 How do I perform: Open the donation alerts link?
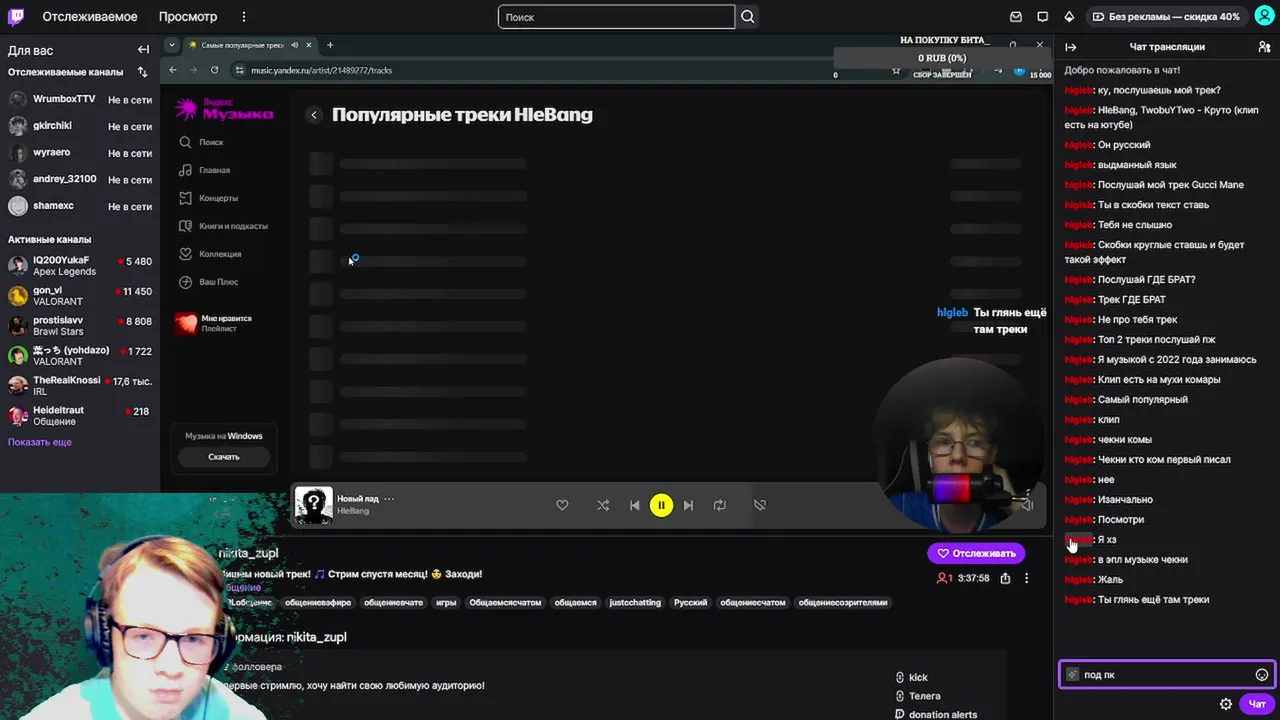click(936, 715)
